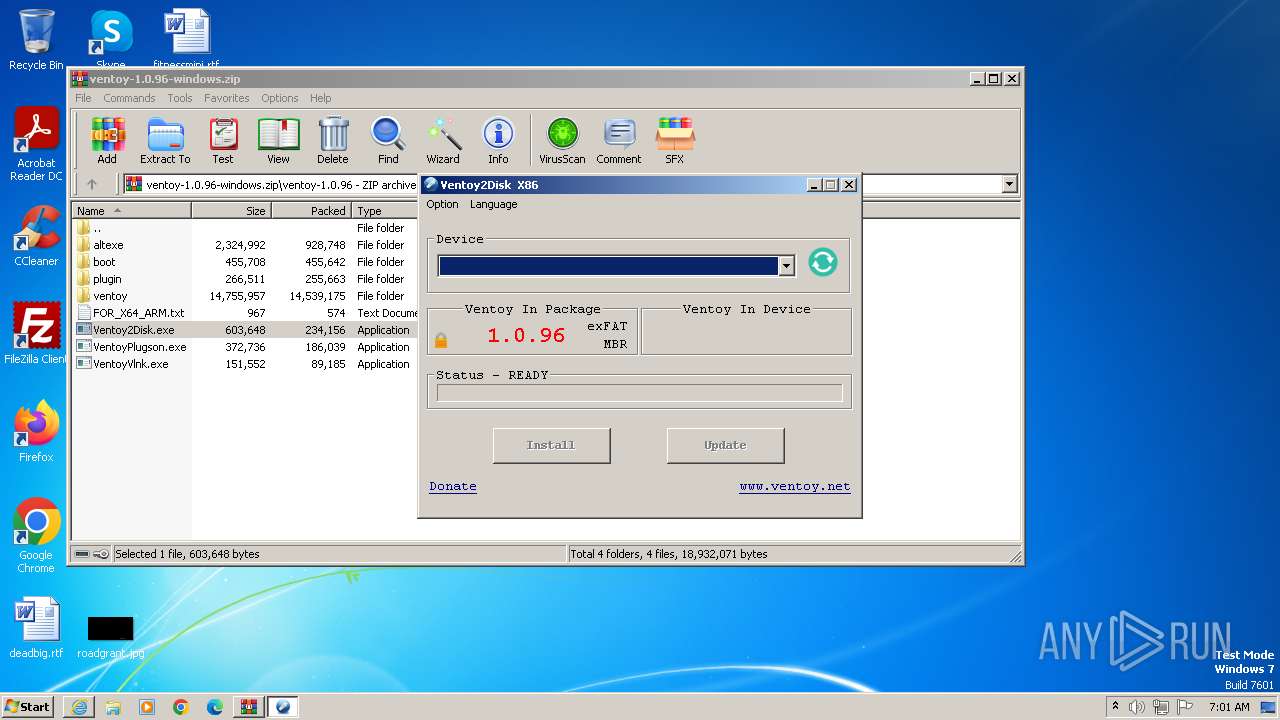
Task: Click the Find magnifier icon
Action: pyautogui.click(x=388, y=140)
